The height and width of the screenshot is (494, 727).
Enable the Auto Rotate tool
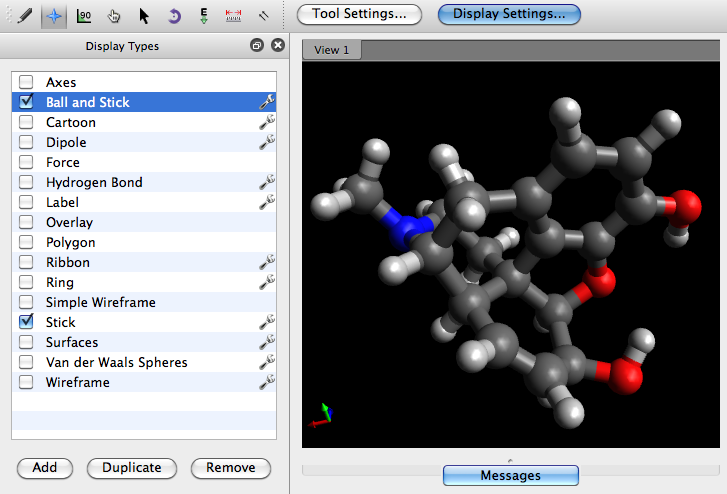pyautogui.click(x=174, y=16)
